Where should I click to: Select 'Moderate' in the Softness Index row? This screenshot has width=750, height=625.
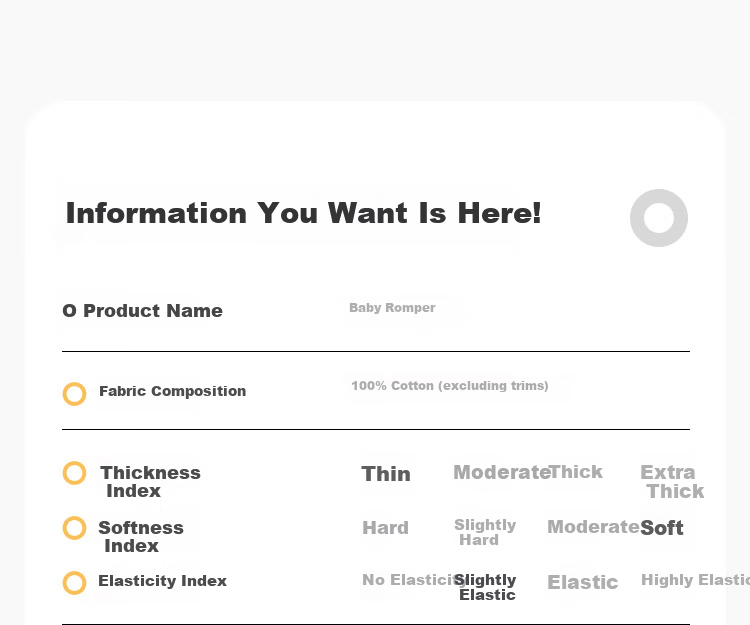pos(593,527)
